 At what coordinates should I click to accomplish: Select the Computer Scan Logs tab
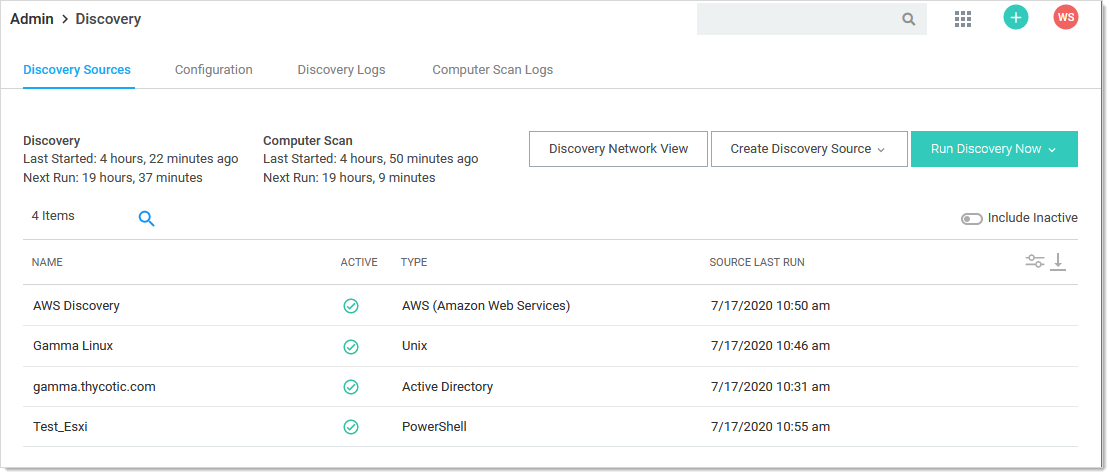pos(492,70)
